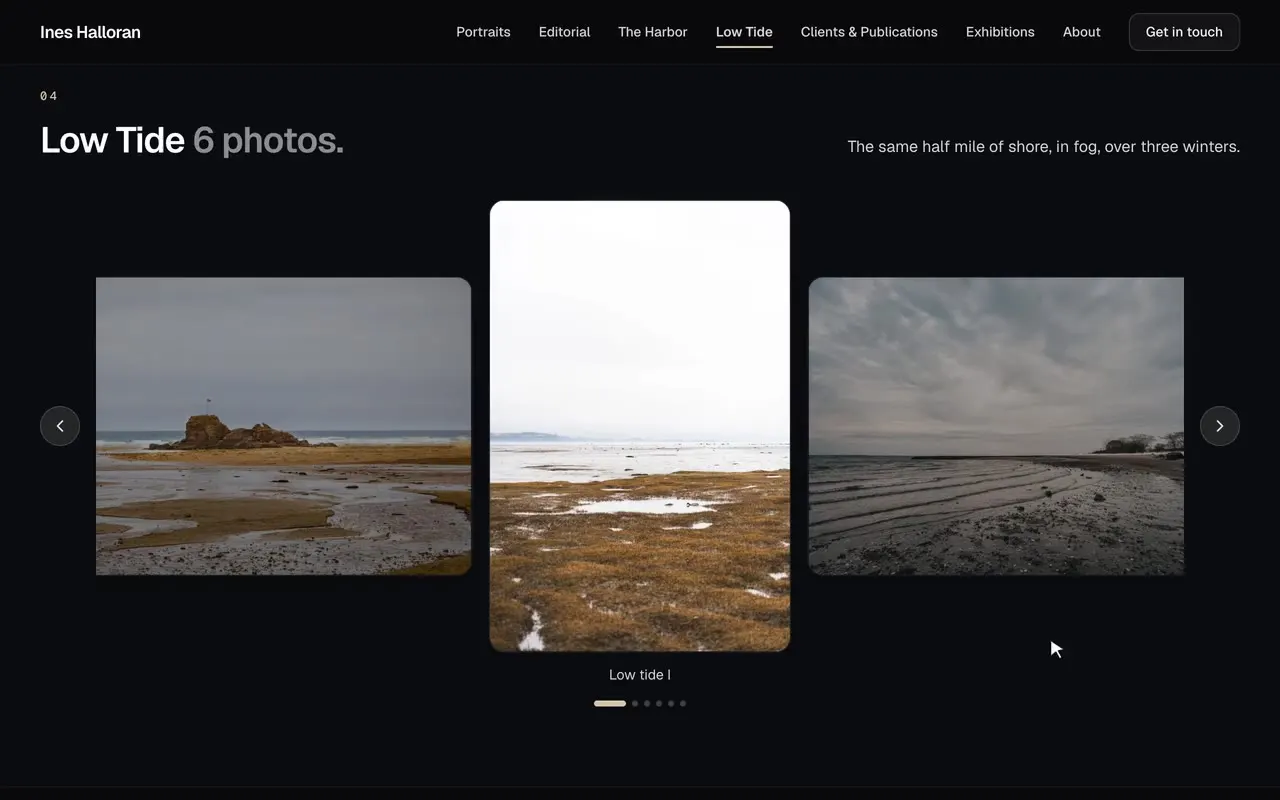Open Clients & Publications page

[x=869, y=32]
